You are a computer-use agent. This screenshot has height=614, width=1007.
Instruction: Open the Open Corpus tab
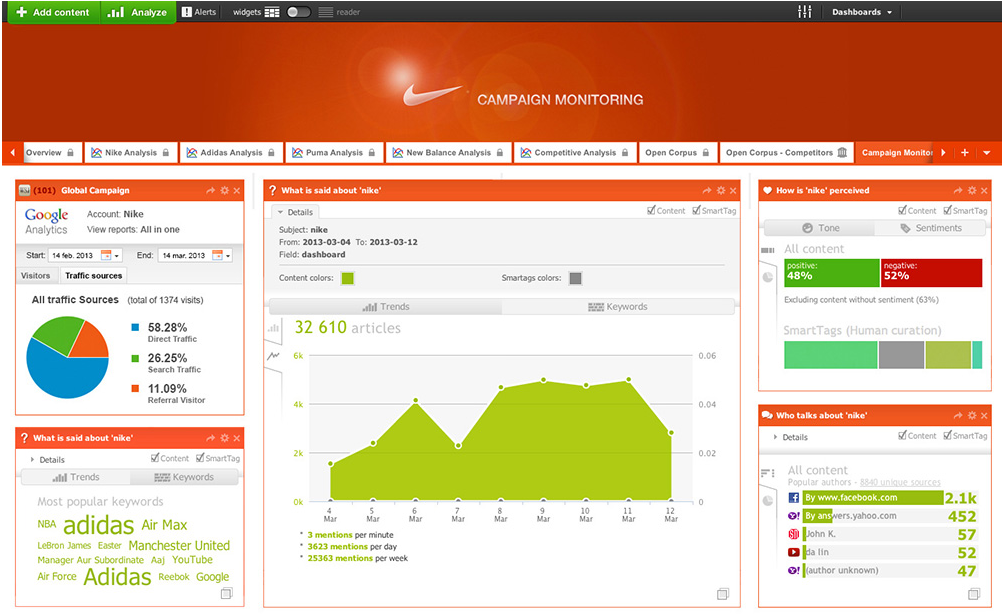[x=677, y=153]
